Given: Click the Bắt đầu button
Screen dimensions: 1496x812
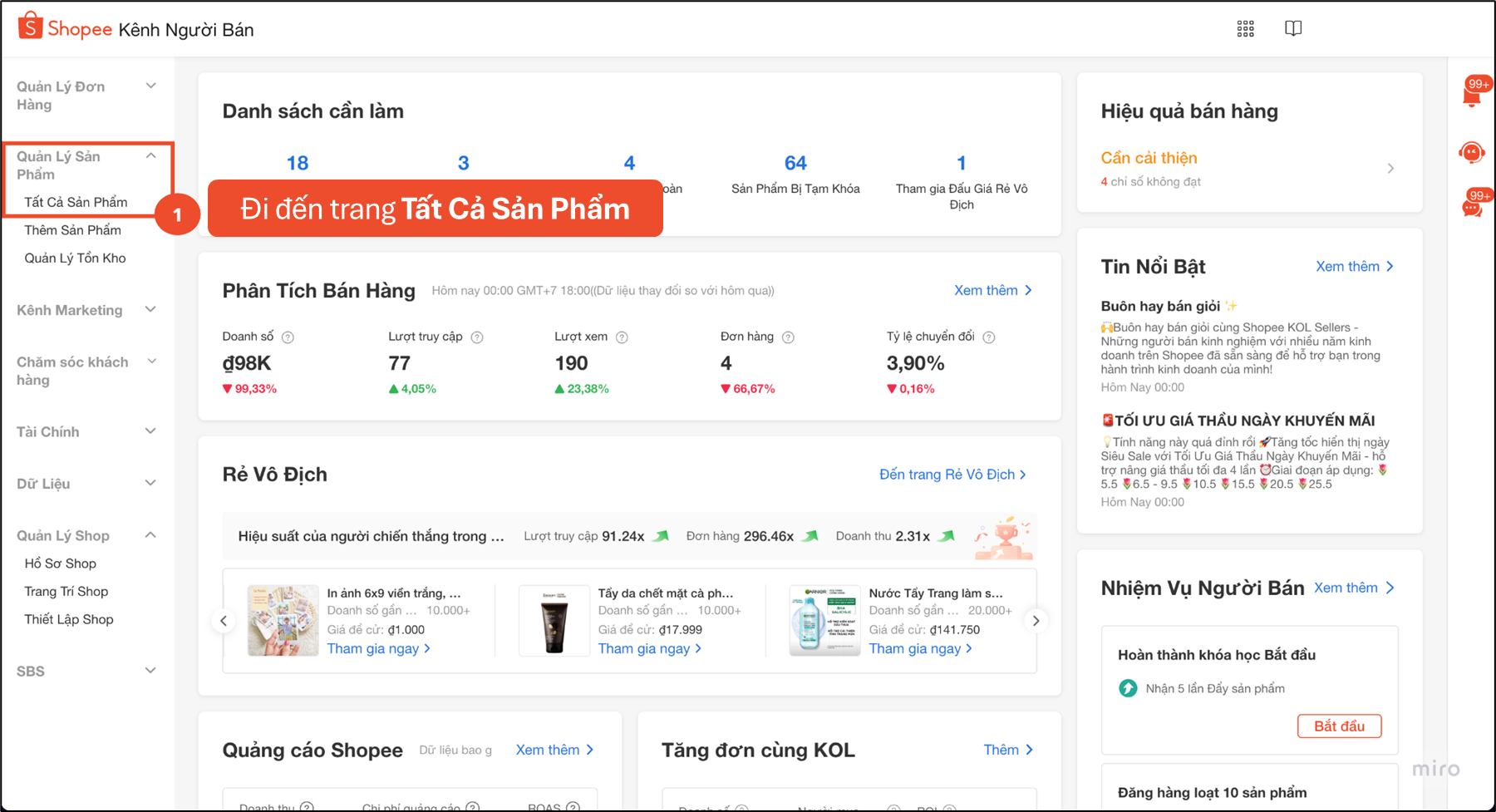Looking at the screenshot, I should point(1339,726).
